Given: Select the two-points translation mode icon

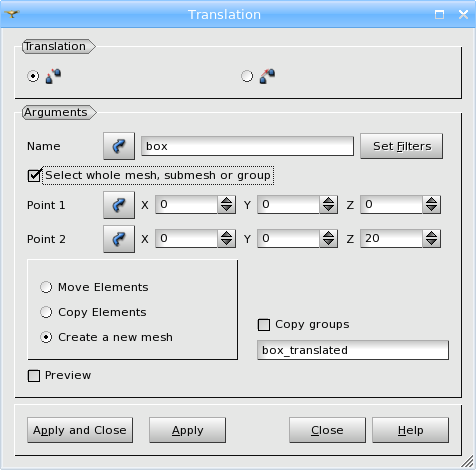Looking at the screenshot, I should pos(53,76).
